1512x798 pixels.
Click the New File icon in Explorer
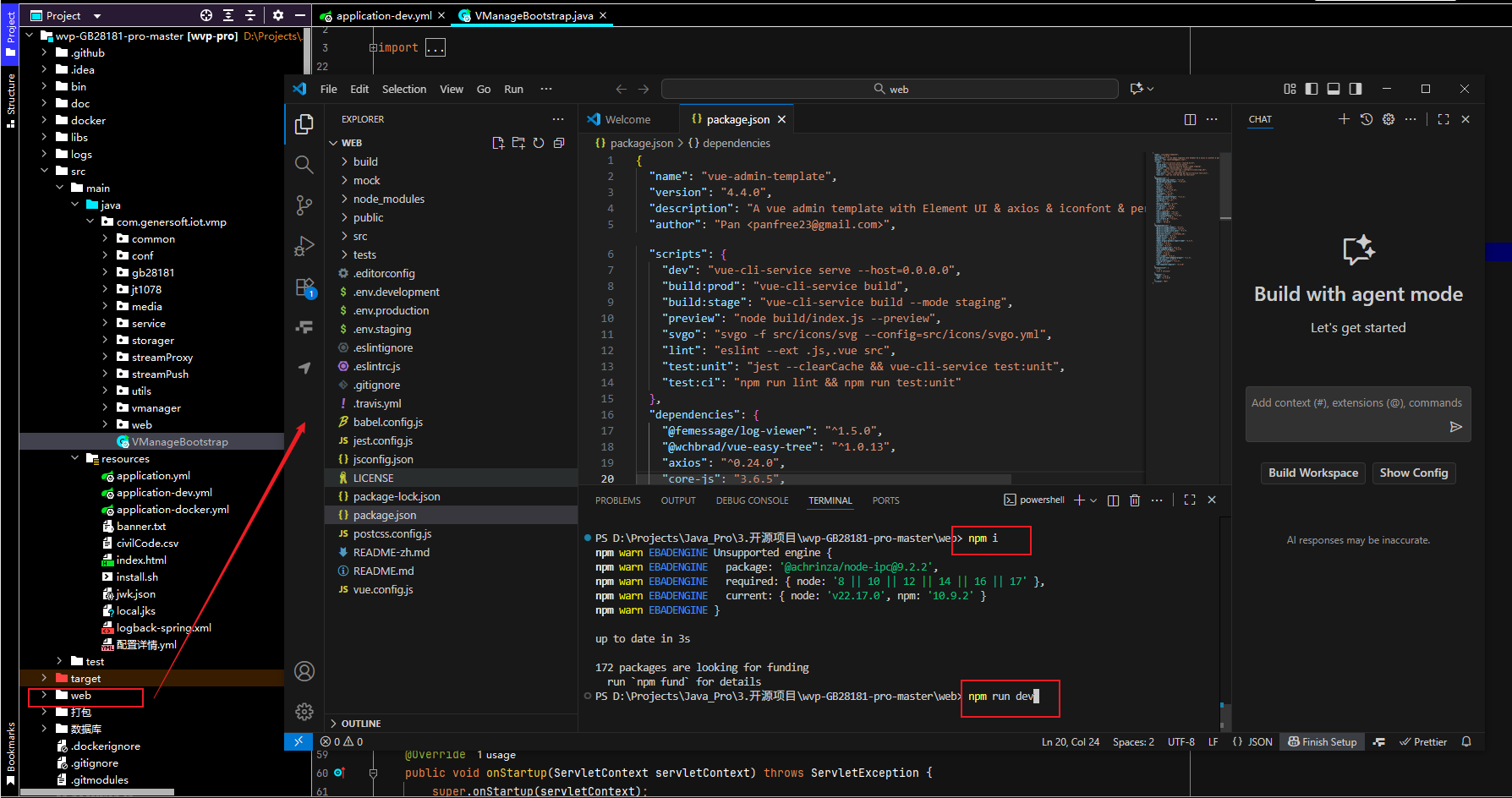pos(498,143)
